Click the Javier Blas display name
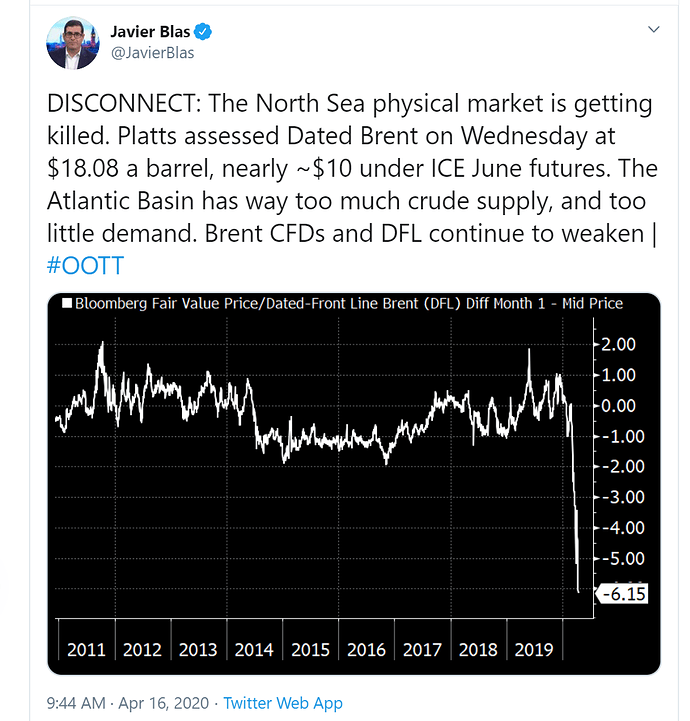Image resolution: width=690 pixels, height=721 pixels. [150, 32]
